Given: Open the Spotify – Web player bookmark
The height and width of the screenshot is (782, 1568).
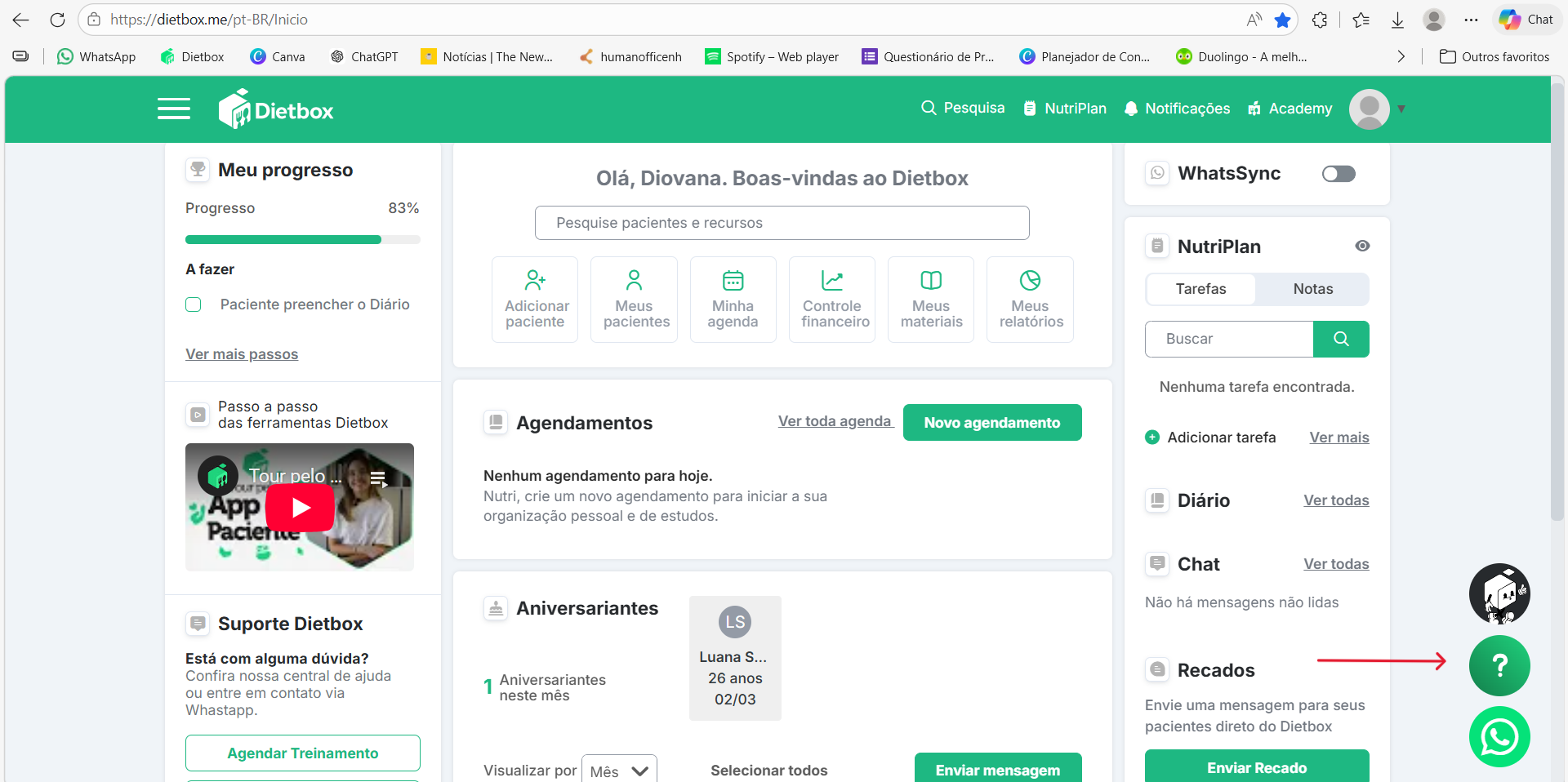Looking at the screenshot, I should [772, 56].
